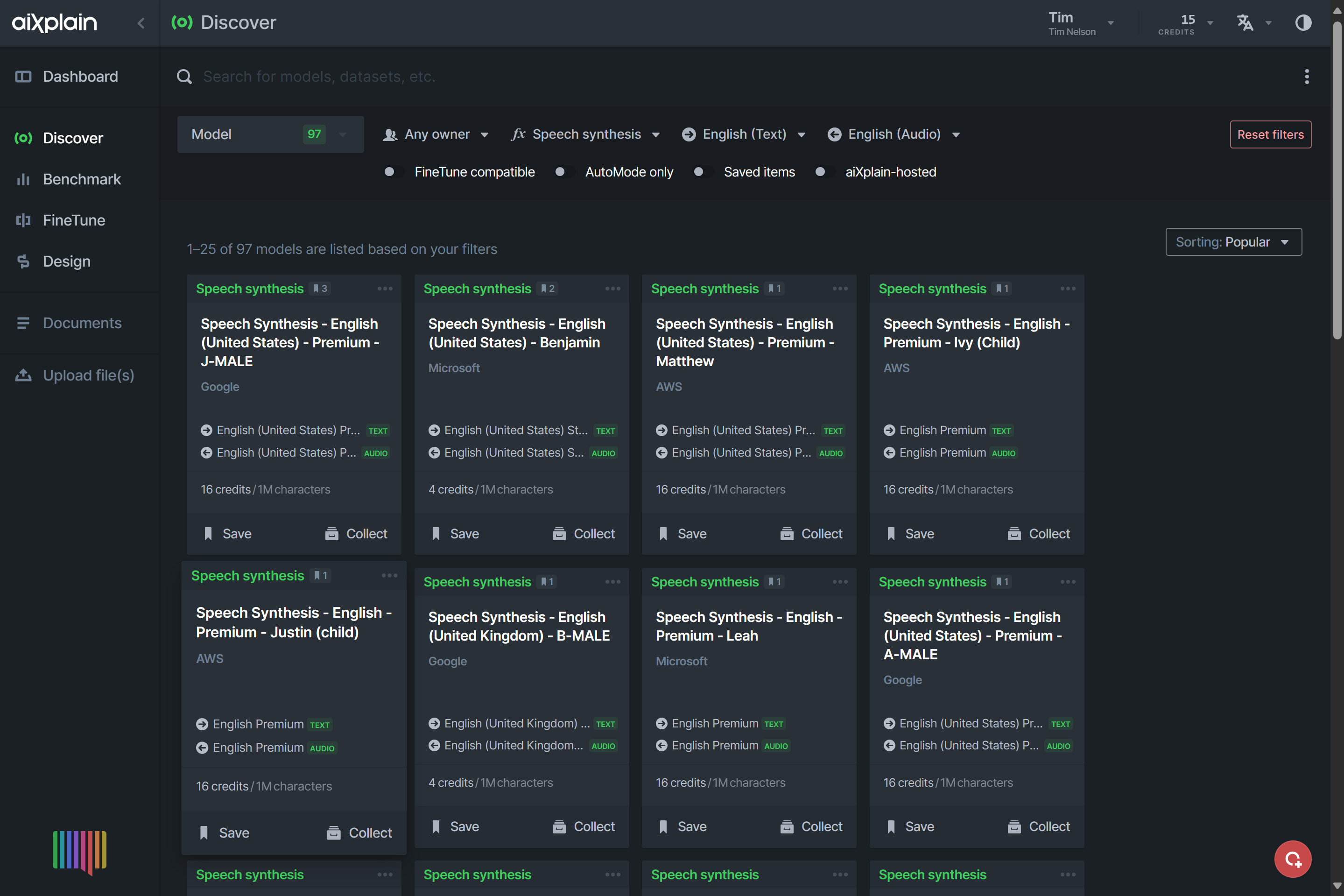Open options for the B-MALE model card
The height and width of the screenshot is (896, 1344).
coord(612,582)
